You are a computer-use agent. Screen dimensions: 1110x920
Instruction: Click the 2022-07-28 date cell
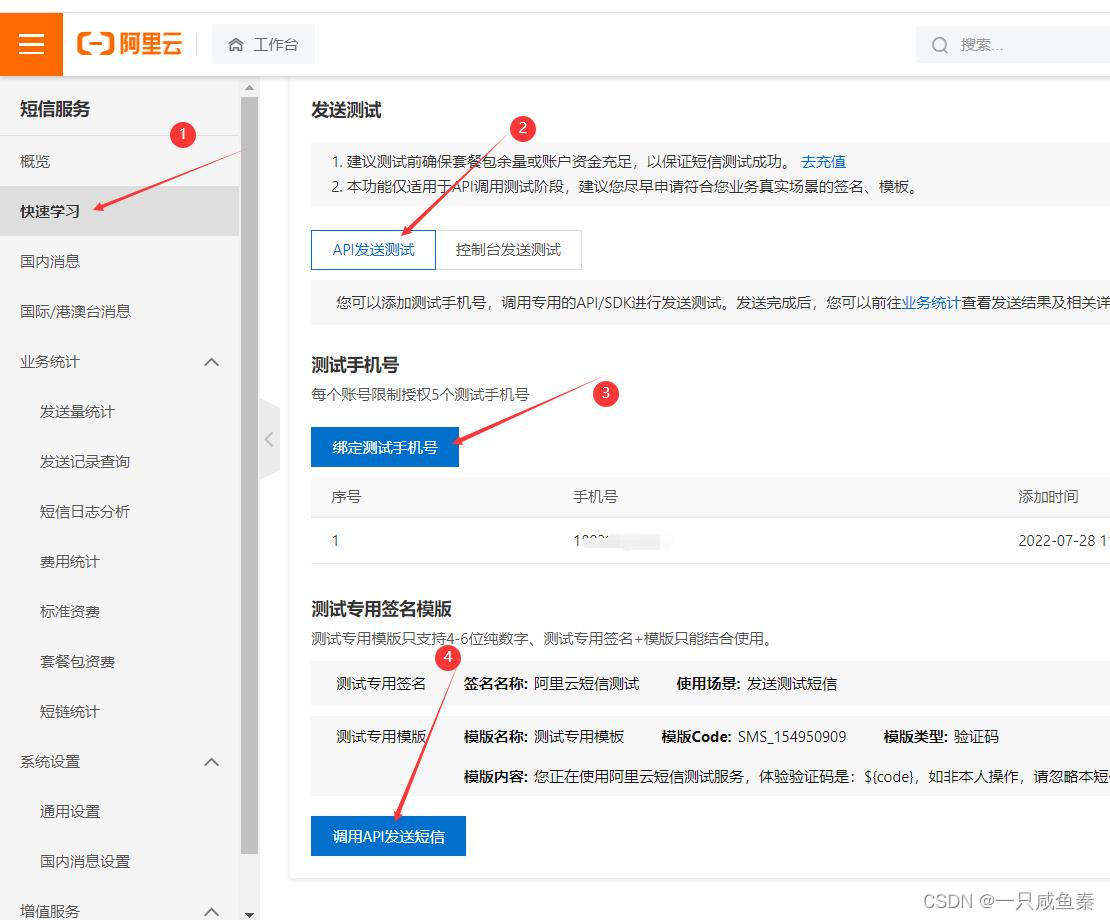[1063, 541]
